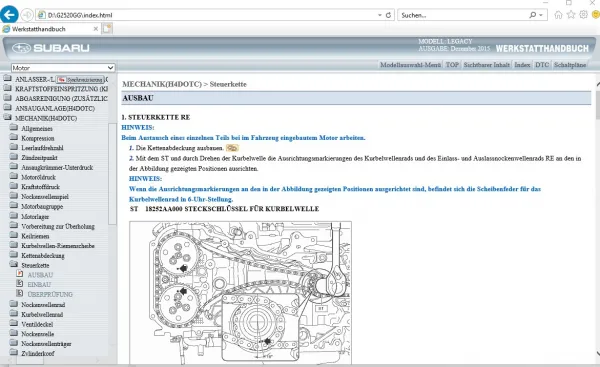Click the Steckerisierung tooltip label
This screenshot has width=600, height=367.
[80, 79]
